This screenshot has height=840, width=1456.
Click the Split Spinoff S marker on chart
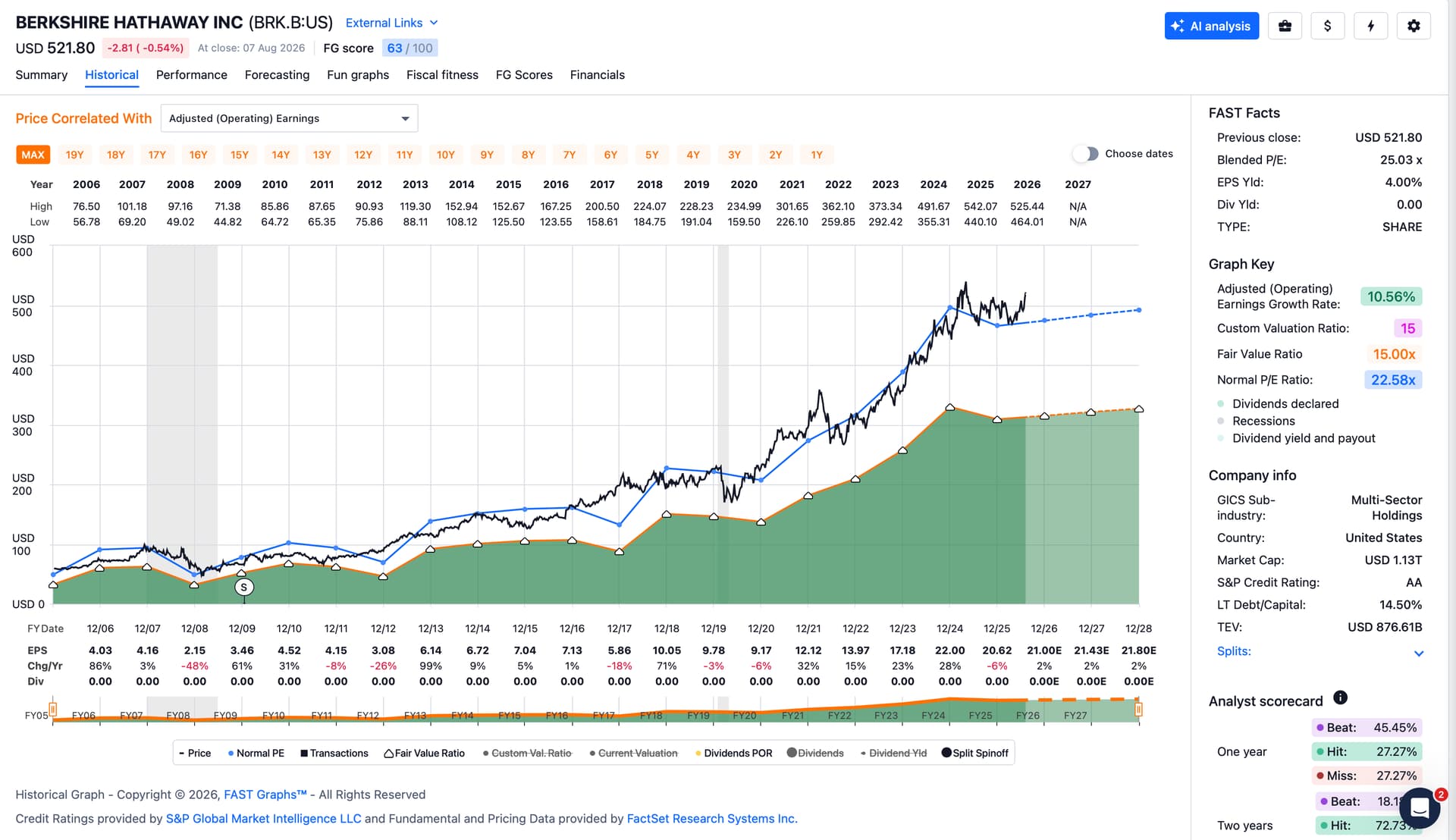tap(243, 588)
